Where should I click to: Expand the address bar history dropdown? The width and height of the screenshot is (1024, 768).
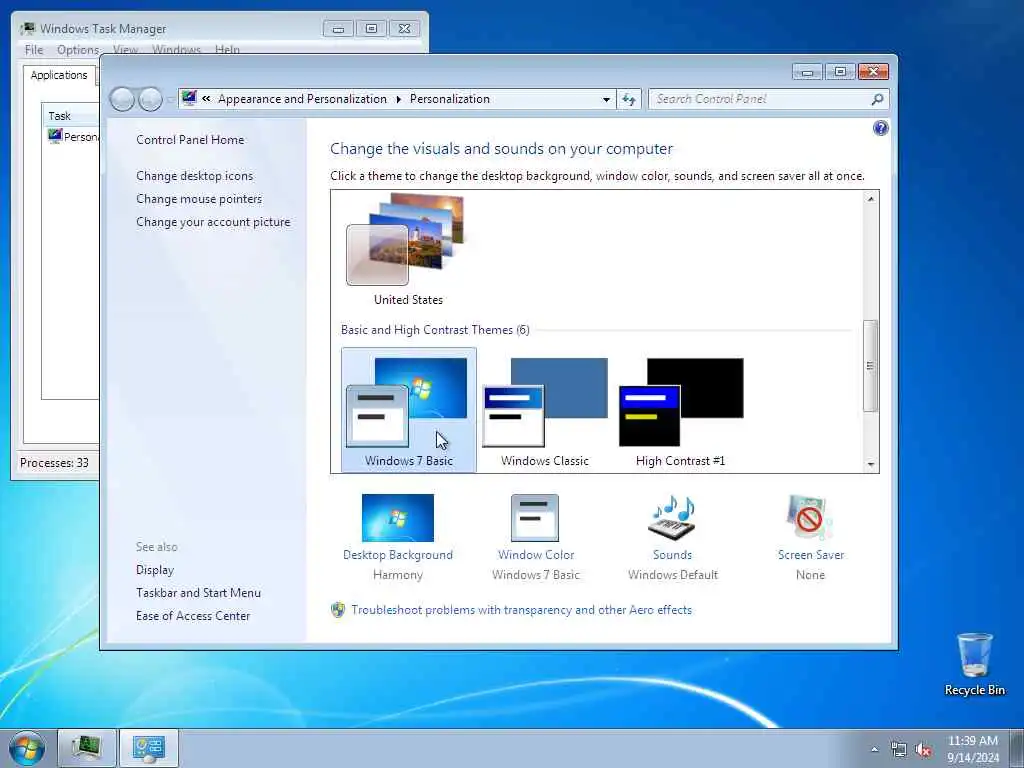[606, 100]
